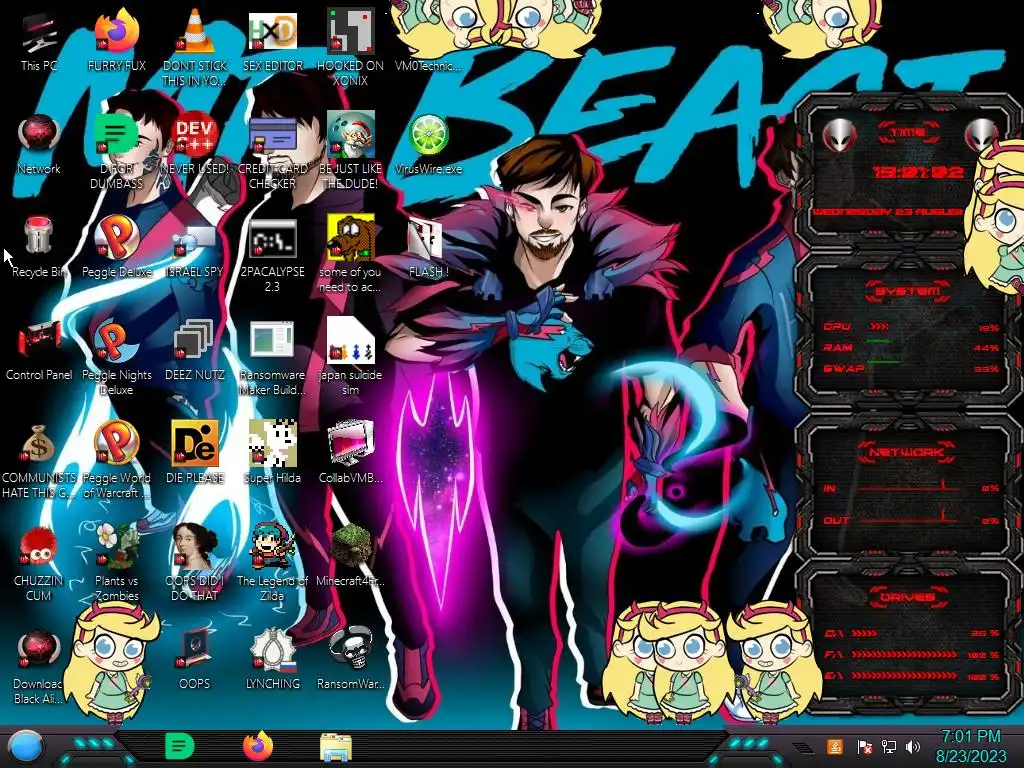1024x768 pixels.
Task: Click the Action Center flag tray icon
Action: [865, 747]
